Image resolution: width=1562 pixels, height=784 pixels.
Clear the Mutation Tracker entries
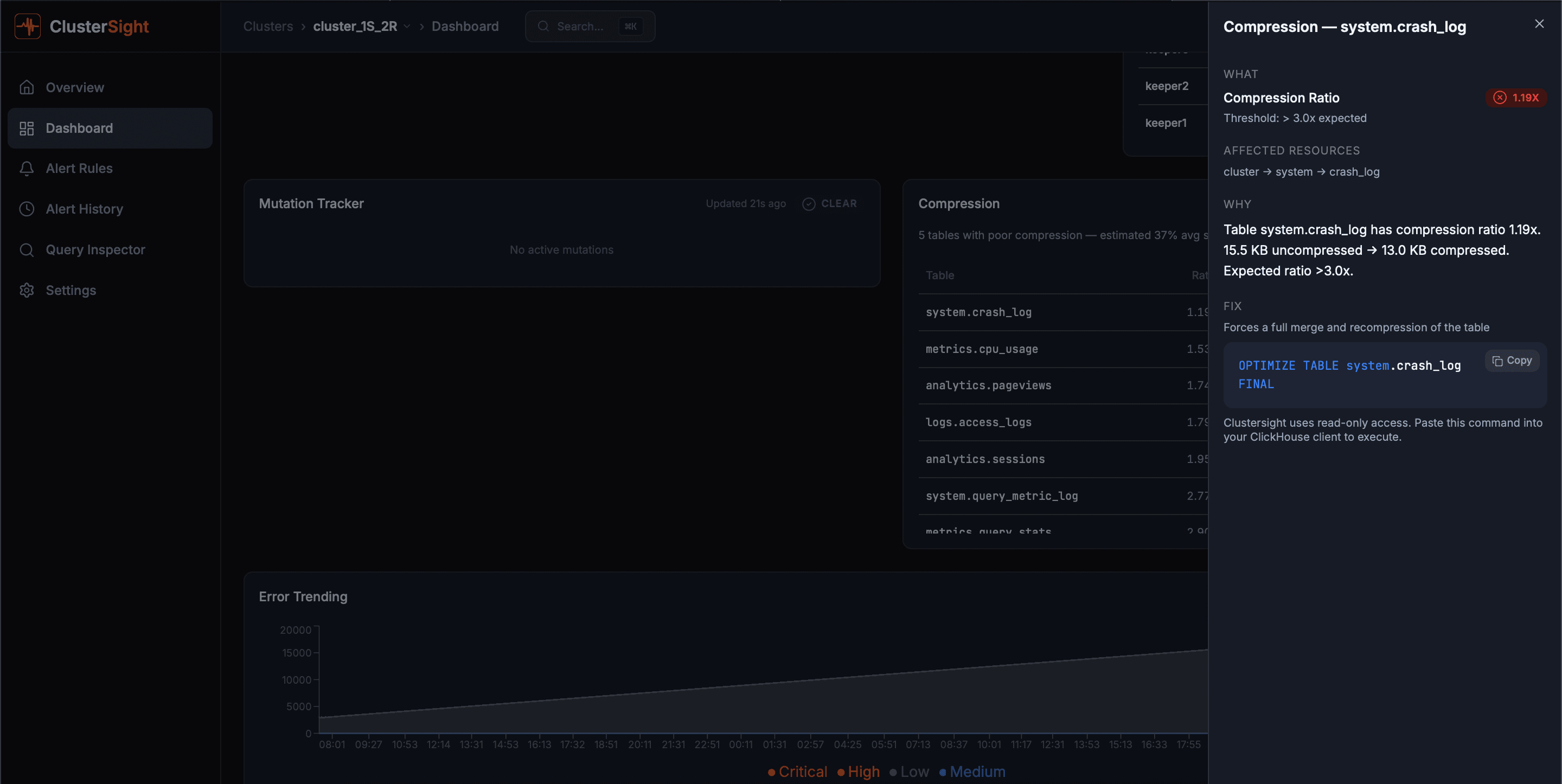829,203
